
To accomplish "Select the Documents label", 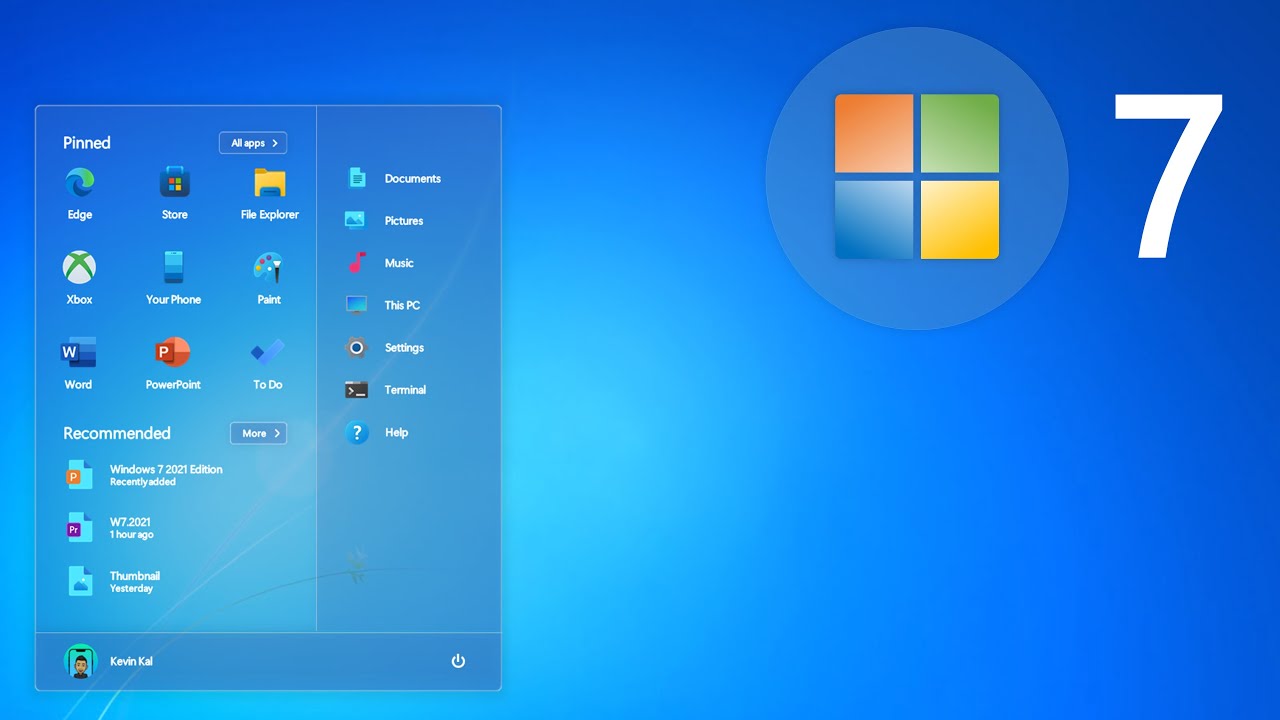I will pos(413,179).
